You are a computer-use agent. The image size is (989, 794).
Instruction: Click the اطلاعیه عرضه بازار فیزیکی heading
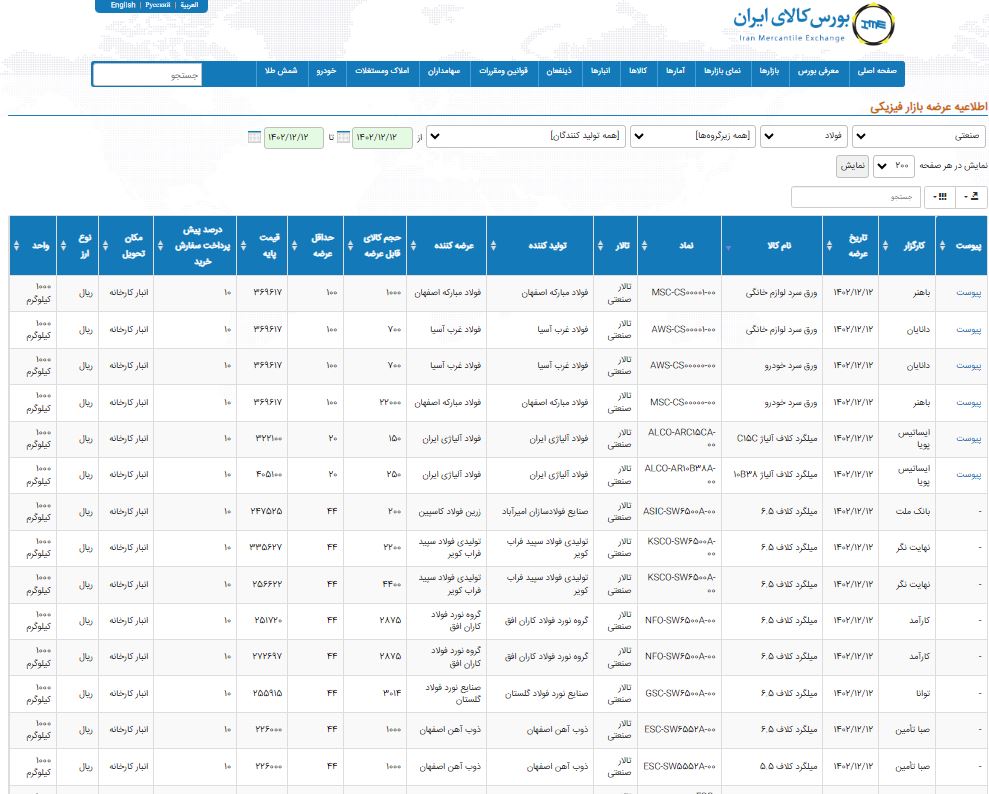(x=928, y=107)
